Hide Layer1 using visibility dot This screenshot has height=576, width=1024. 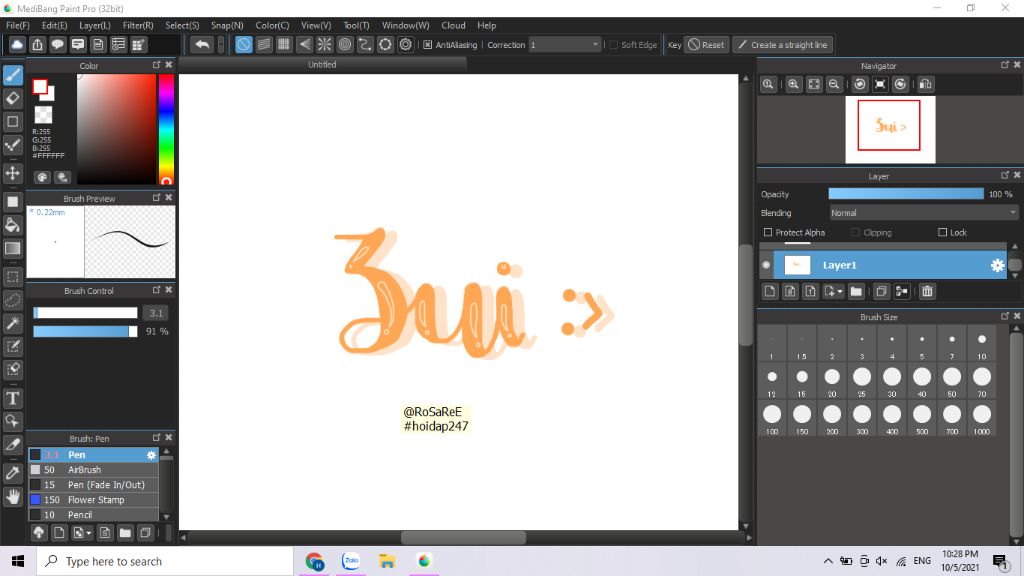click(766, 265)
